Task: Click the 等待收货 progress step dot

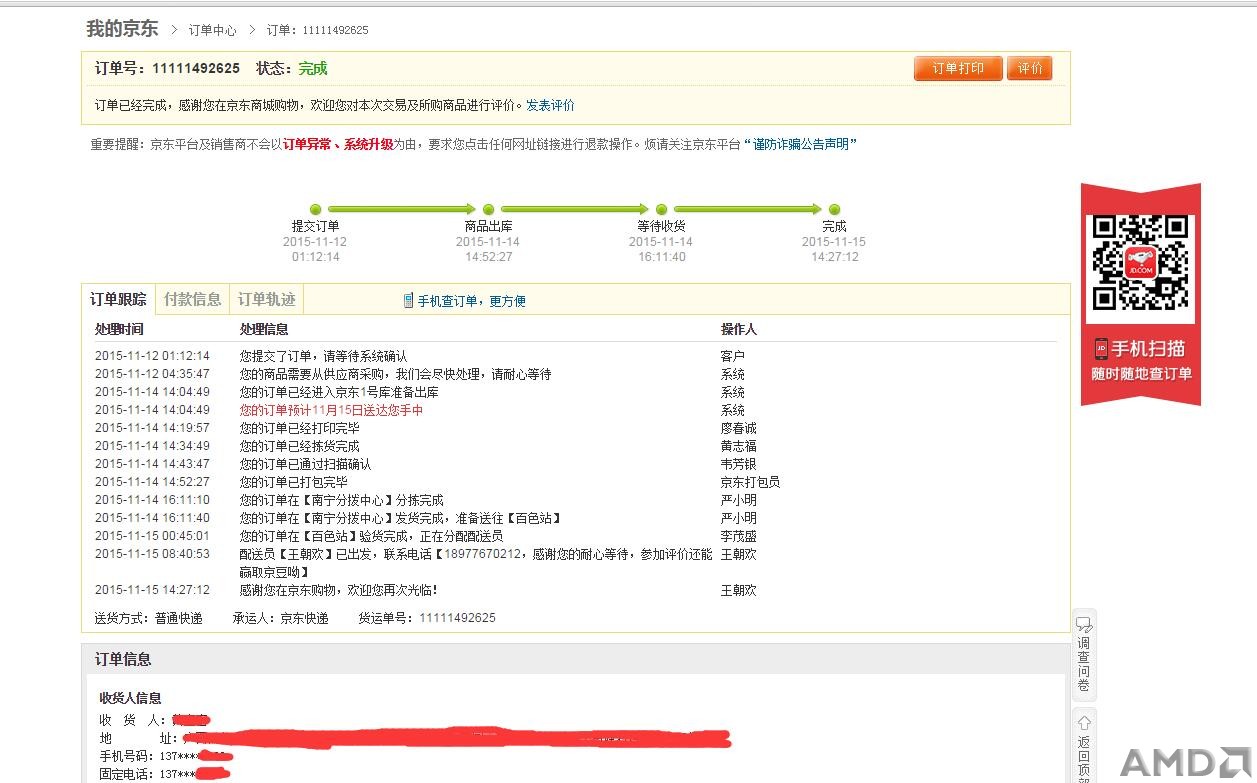Action: point(661,209)
